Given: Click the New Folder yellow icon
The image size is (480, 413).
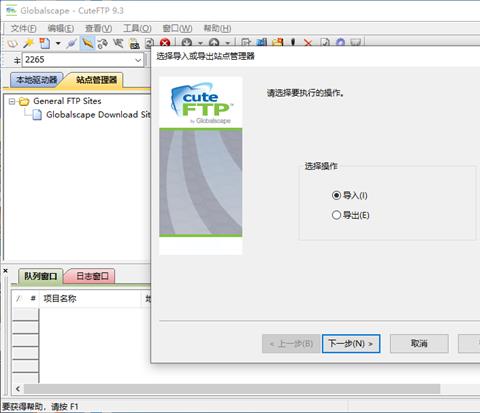Looking at the screenshot, I should (x=277, y=42).
